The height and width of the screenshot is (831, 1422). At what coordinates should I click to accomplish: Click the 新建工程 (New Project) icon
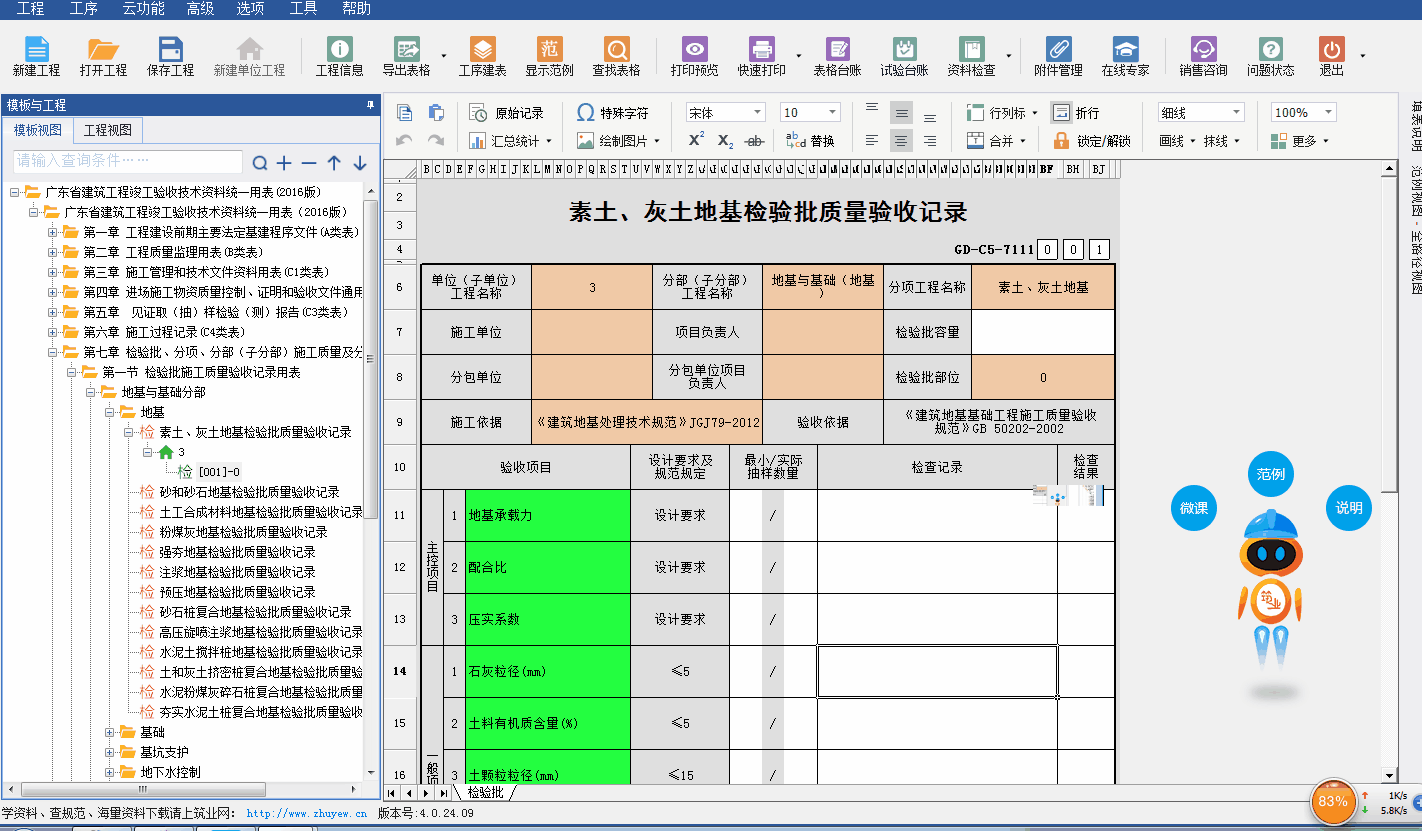coord(36,56)
